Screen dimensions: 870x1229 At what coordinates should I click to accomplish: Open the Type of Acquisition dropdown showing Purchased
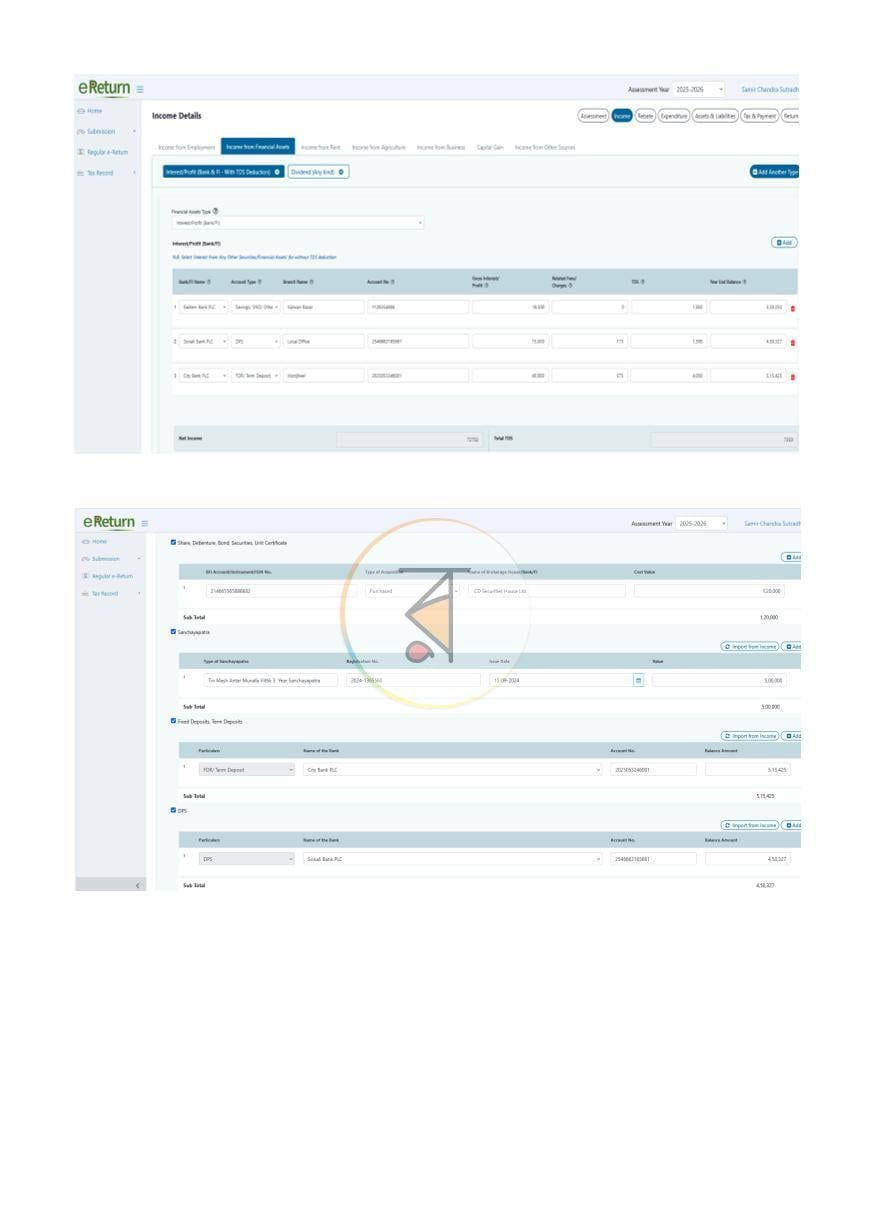[x=412, y=591]
